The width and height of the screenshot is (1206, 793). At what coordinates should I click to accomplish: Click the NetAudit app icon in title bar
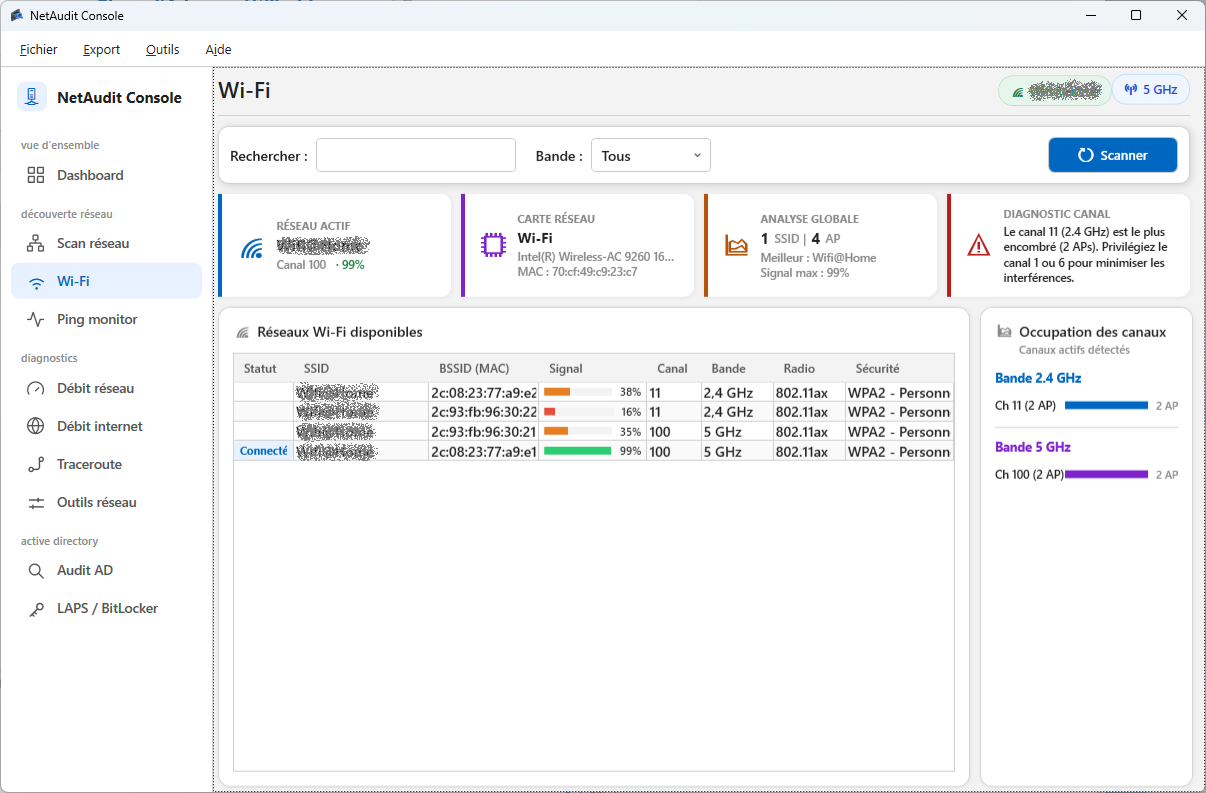tap(17, 15)
